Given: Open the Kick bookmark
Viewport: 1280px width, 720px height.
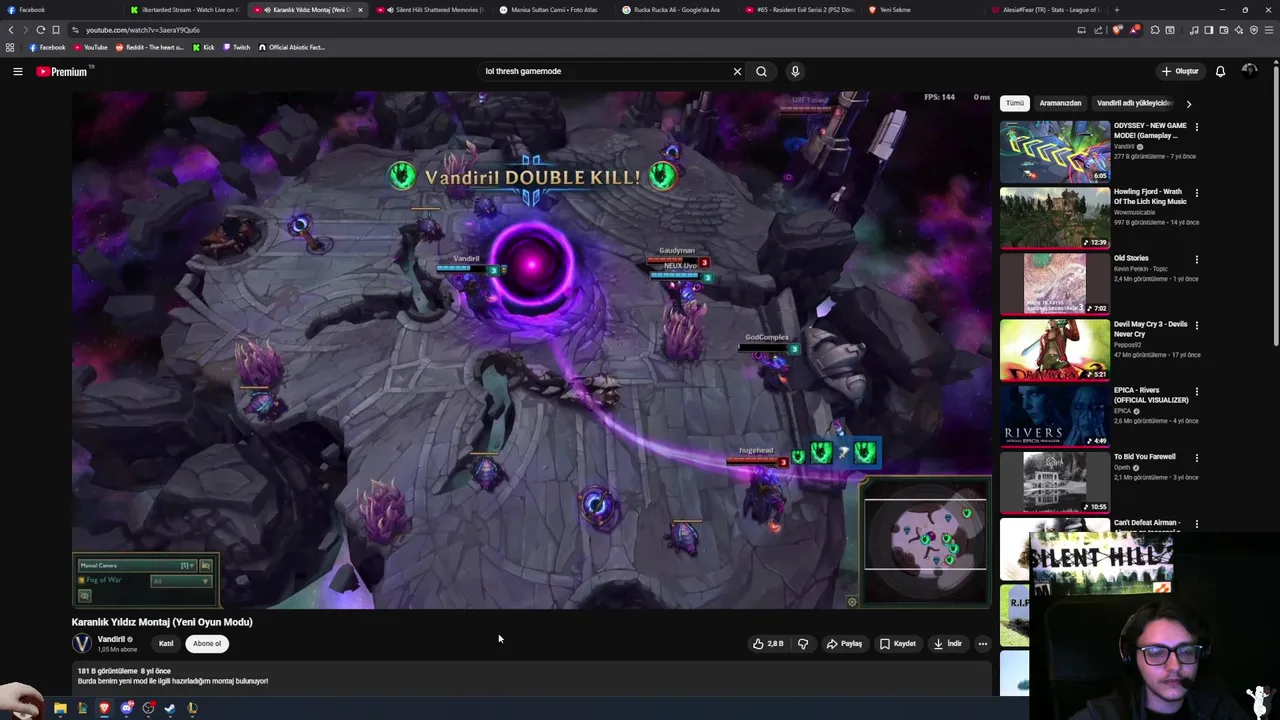Looking at the screenshot, I should [x=203, y=47].
